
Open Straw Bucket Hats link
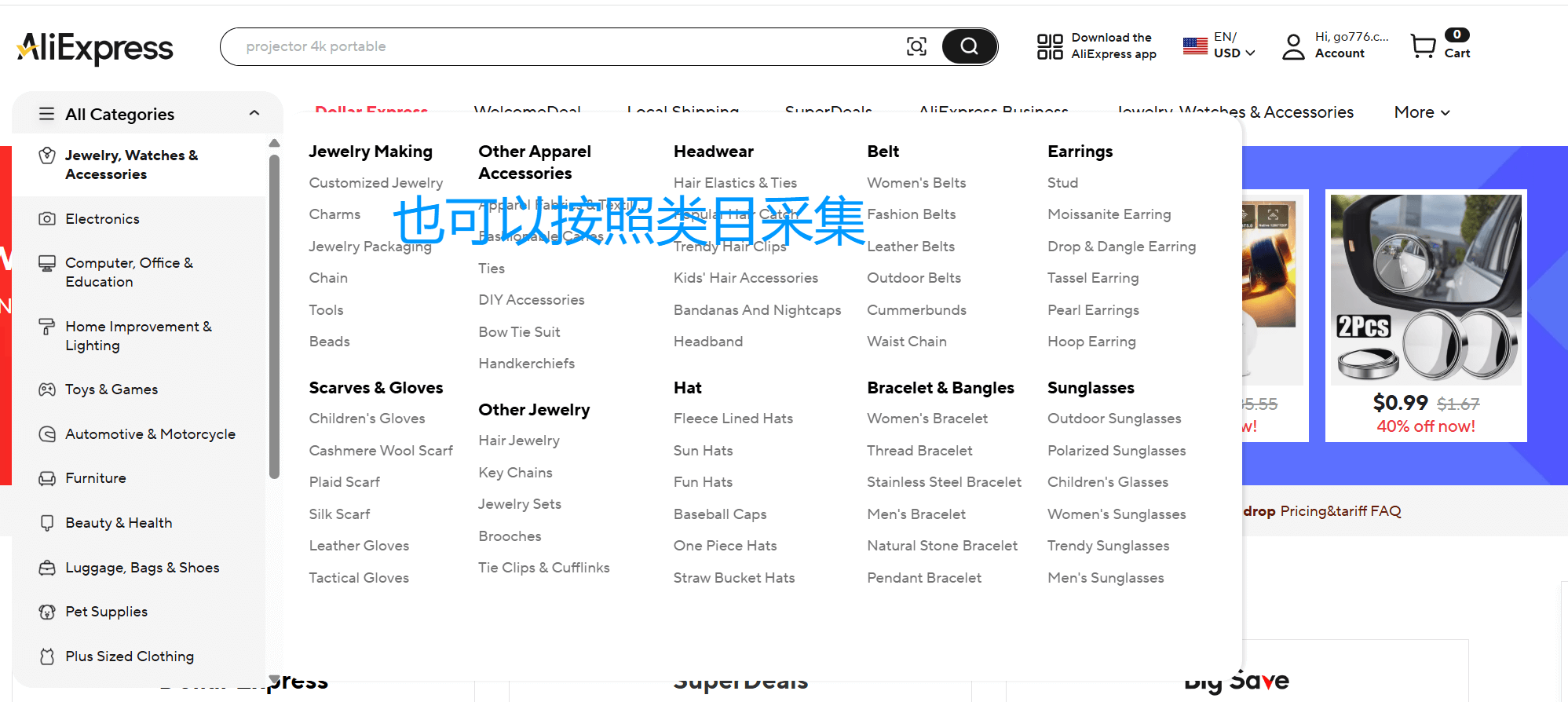pyautogui.click(x=734, y=578)
